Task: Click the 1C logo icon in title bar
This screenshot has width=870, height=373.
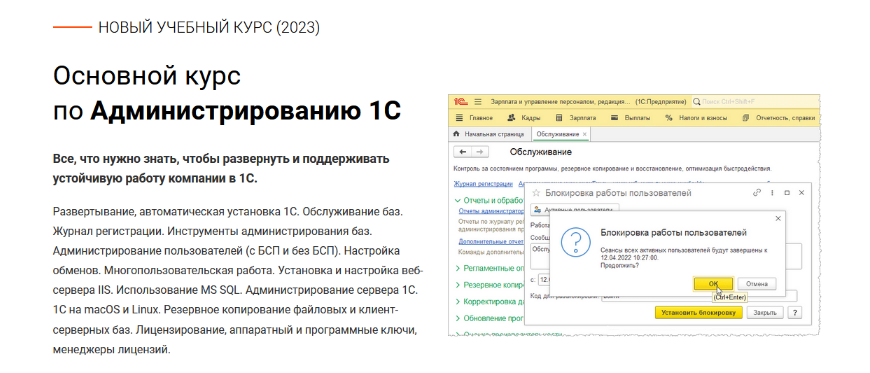Action: tap(461, 102)
